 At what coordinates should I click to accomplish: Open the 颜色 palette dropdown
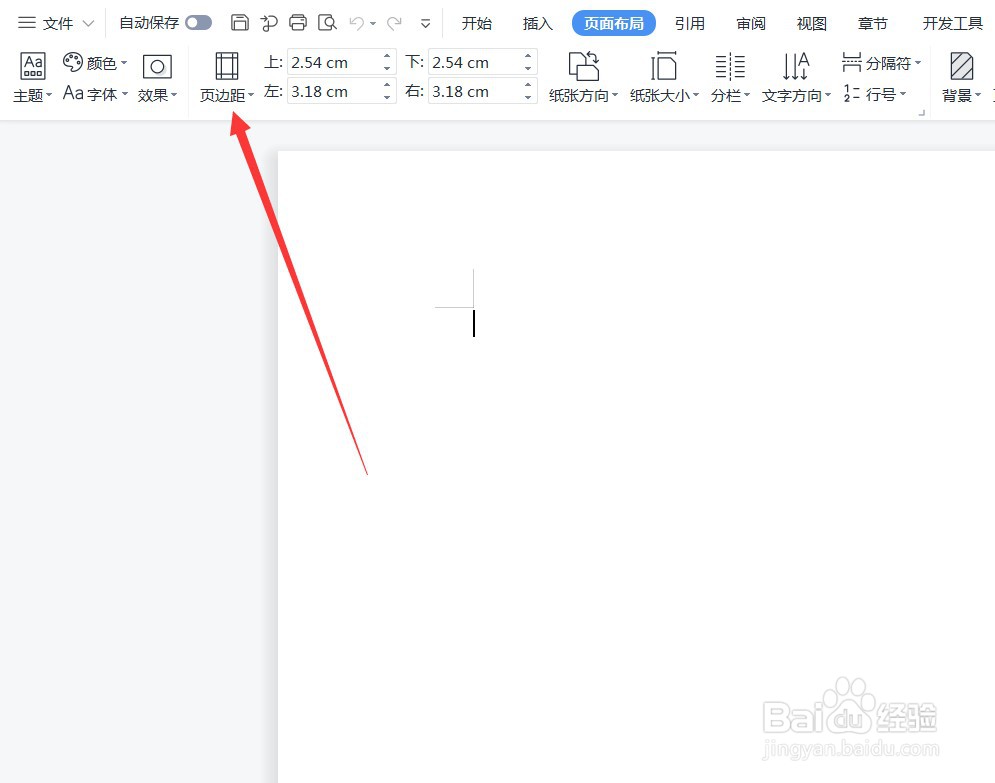(x=95, y=63)
